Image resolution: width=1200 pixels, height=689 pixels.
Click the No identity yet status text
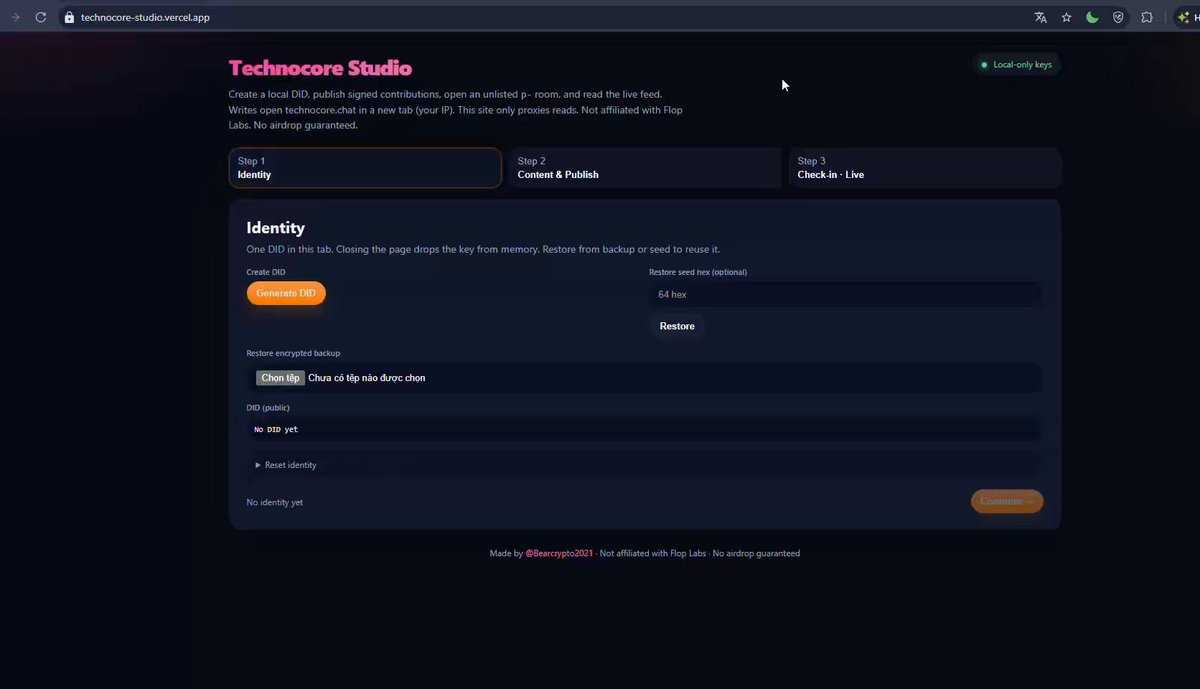pyautogui.click(x=275, y=502)
